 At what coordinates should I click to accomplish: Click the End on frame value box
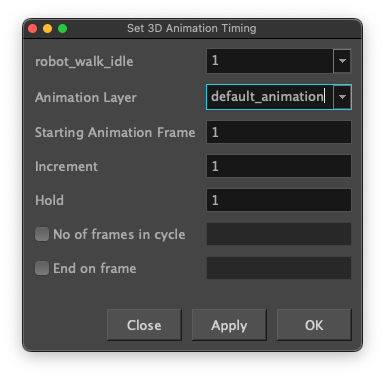[279, 268]
